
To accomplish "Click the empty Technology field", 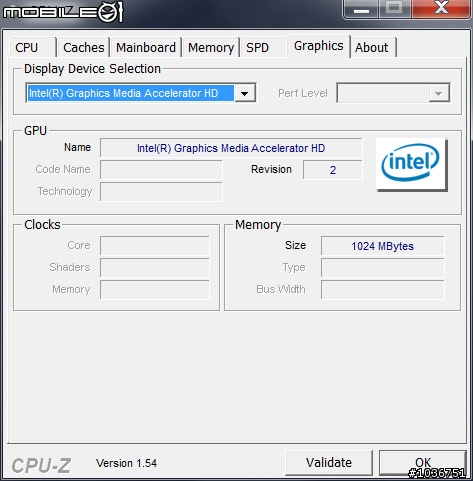I will (x=161, y=192).
